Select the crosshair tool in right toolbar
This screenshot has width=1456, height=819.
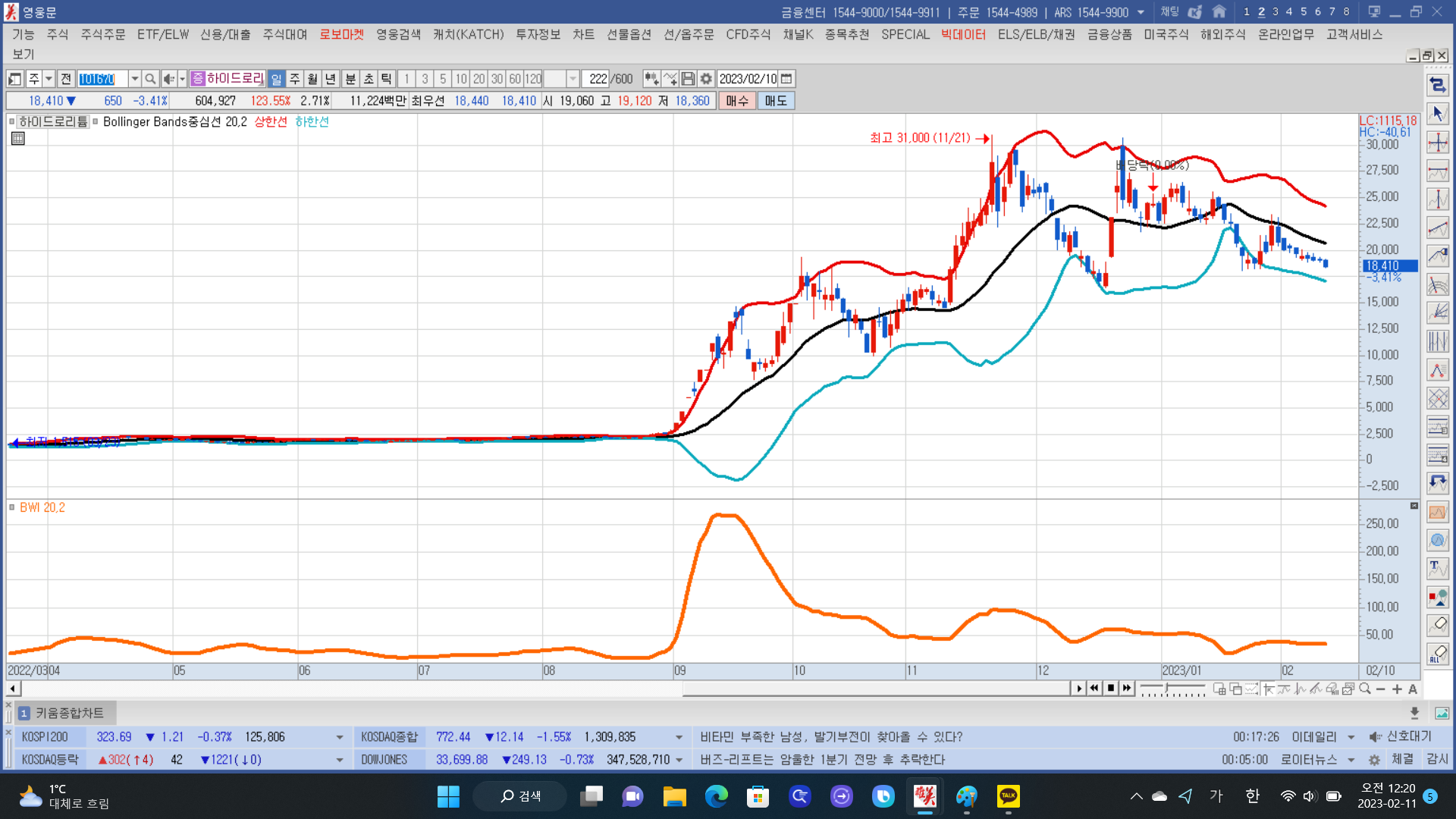[1437, 143]
